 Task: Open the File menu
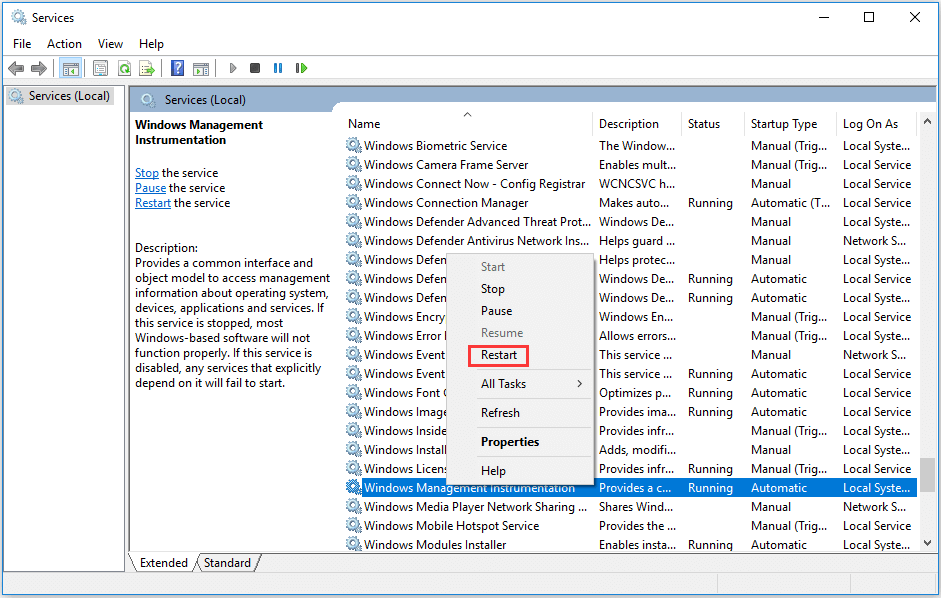click(22, 44)
